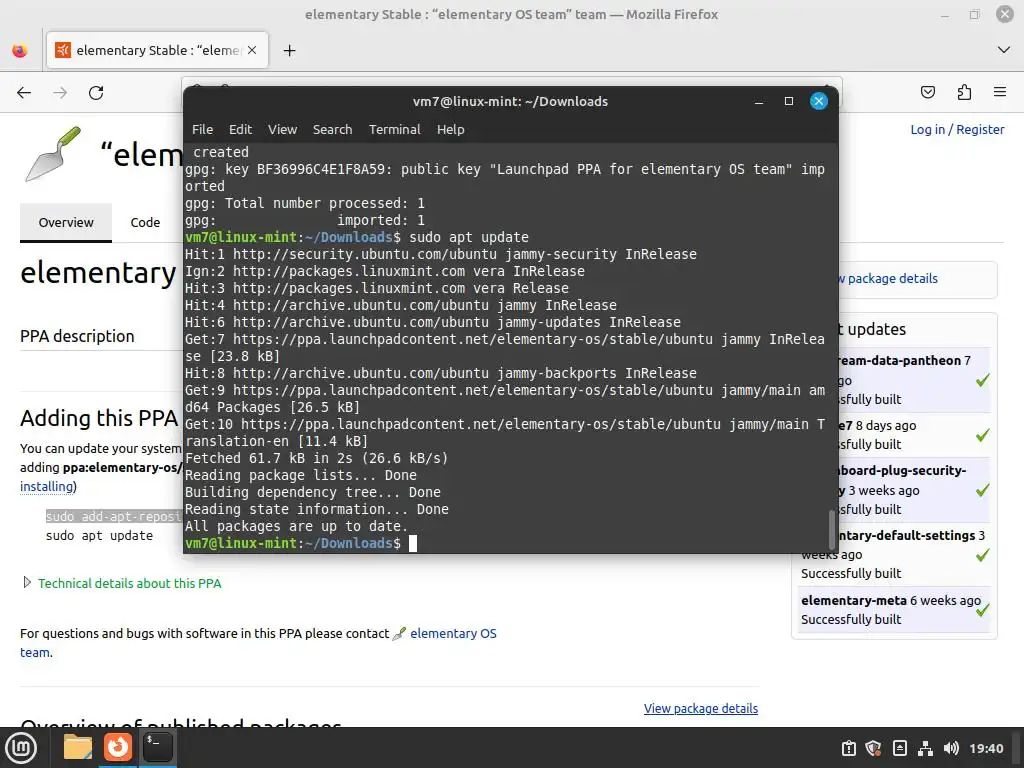Open the terminal Edit menu

[240, 129]
